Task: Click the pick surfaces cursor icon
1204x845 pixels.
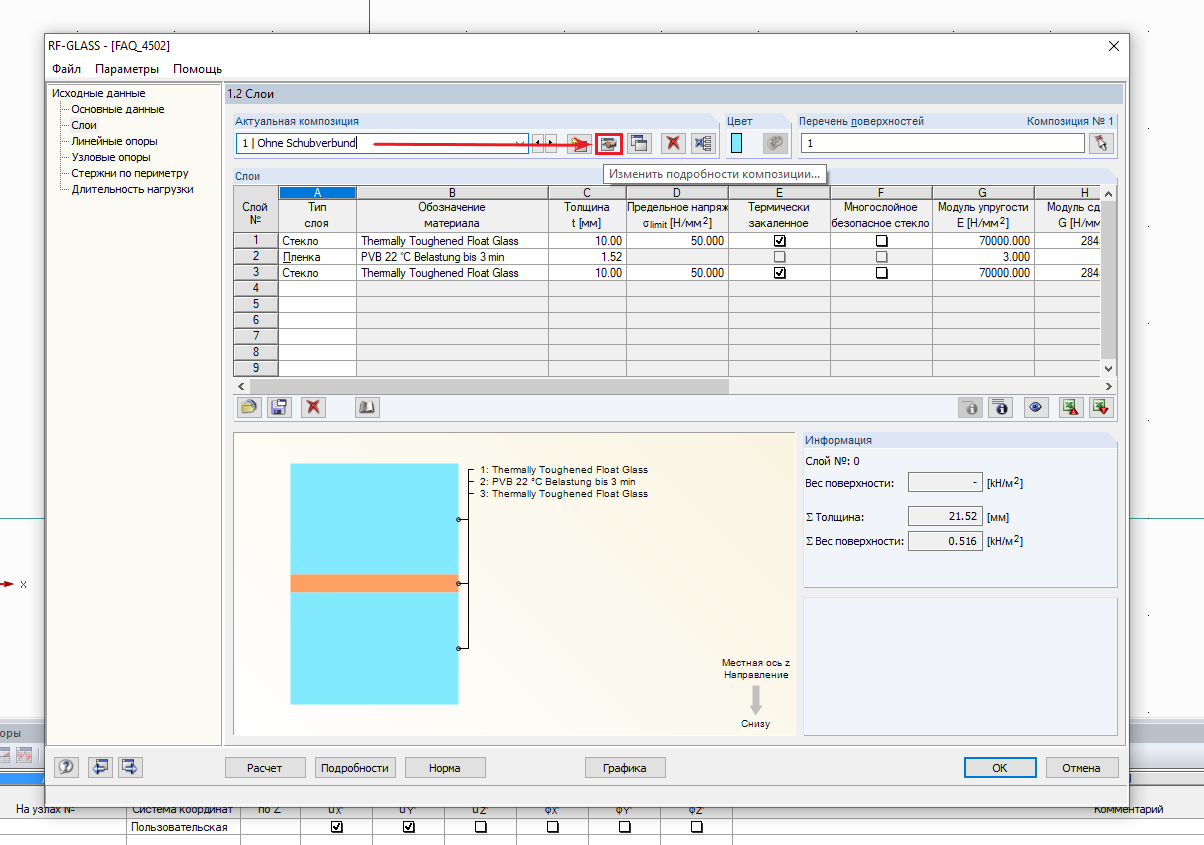Action: pos(1102,144)
